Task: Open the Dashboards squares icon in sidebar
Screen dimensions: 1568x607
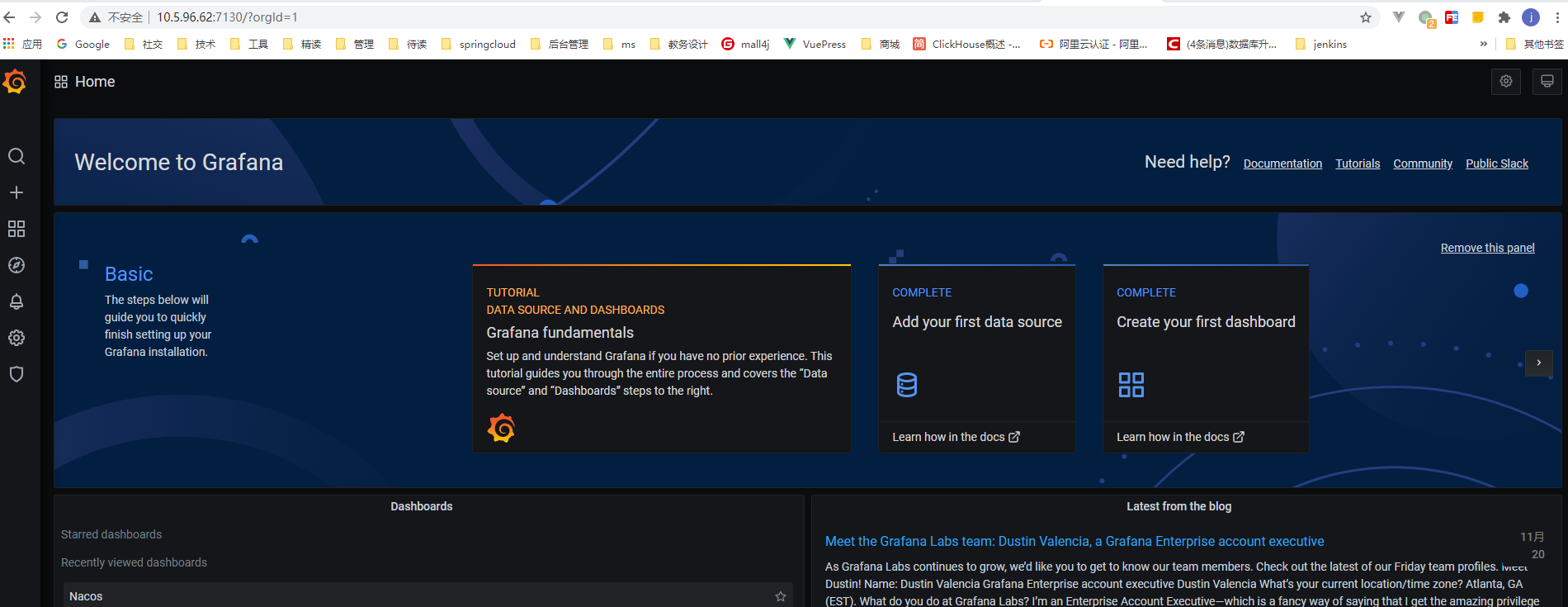Action: [17, 229]
